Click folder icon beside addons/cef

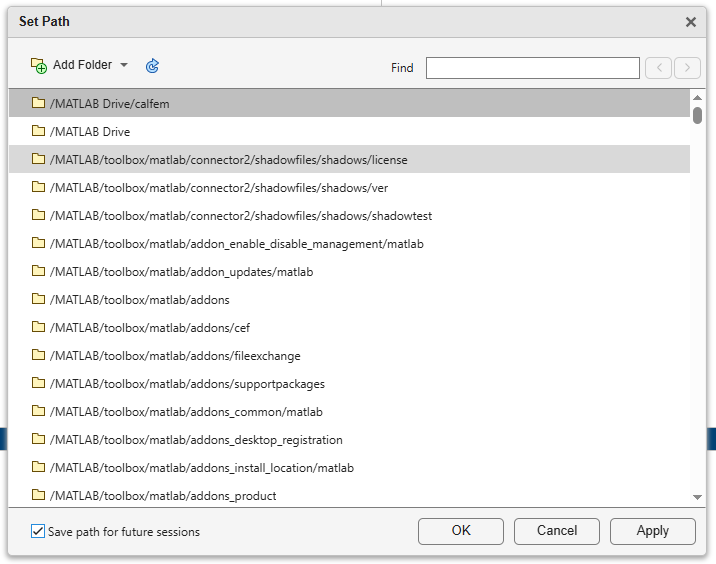[x=38, y=327]
